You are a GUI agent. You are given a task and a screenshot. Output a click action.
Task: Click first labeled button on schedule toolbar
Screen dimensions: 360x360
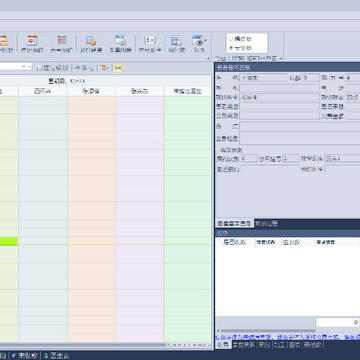point(52,68)
